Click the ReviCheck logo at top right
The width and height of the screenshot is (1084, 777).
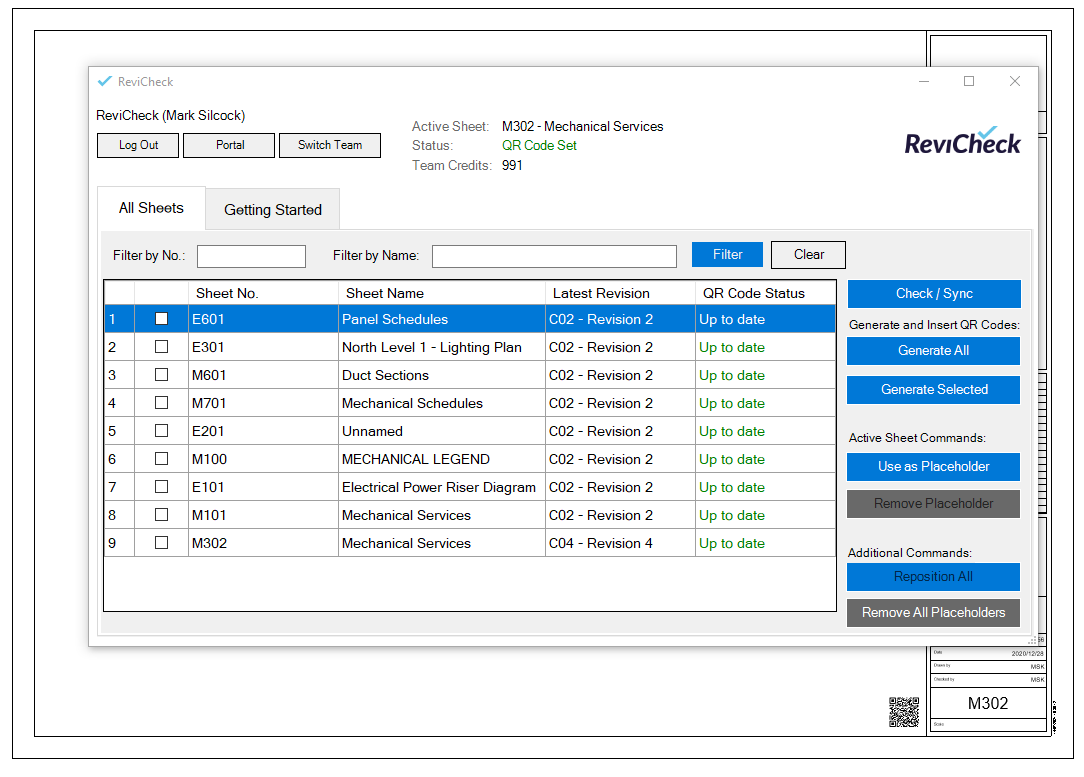[962, 143]
